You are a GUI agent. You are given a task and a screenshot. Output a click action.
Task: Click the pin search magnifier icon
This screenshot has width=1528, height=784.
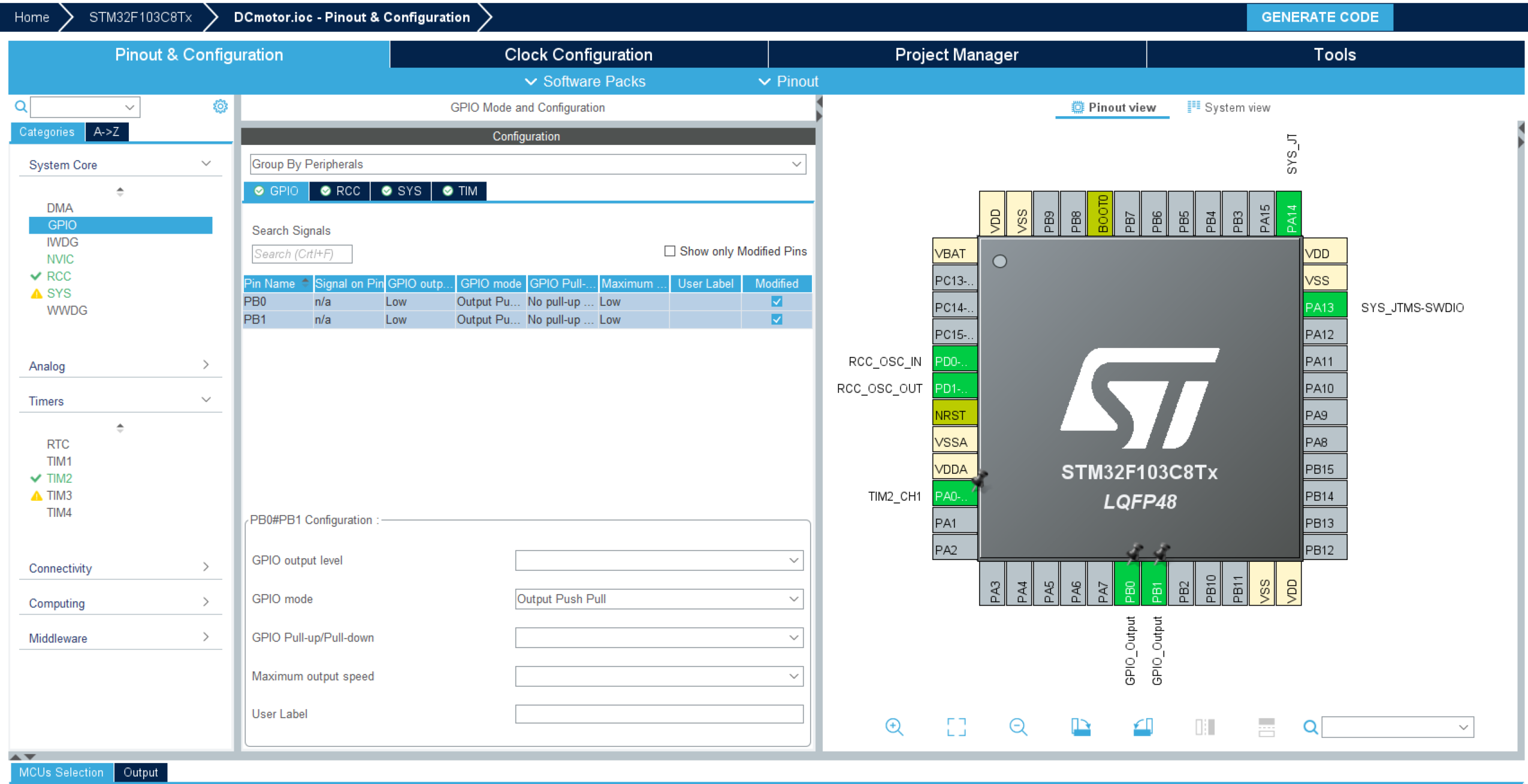[1309, 727]
